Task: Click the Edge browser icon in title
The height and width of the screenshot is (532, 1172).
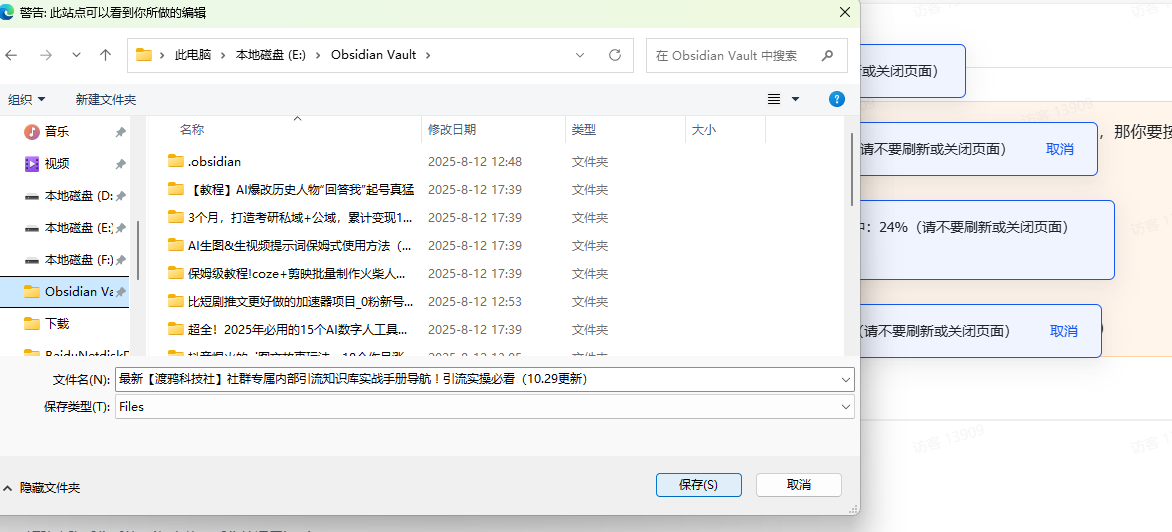Action: coord(6,13)
